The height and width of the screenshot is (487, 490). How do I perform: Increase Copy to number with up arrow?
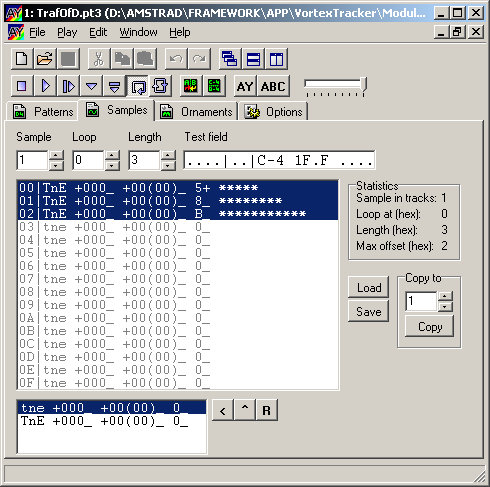pyautogui.click(x=445, y=296)
